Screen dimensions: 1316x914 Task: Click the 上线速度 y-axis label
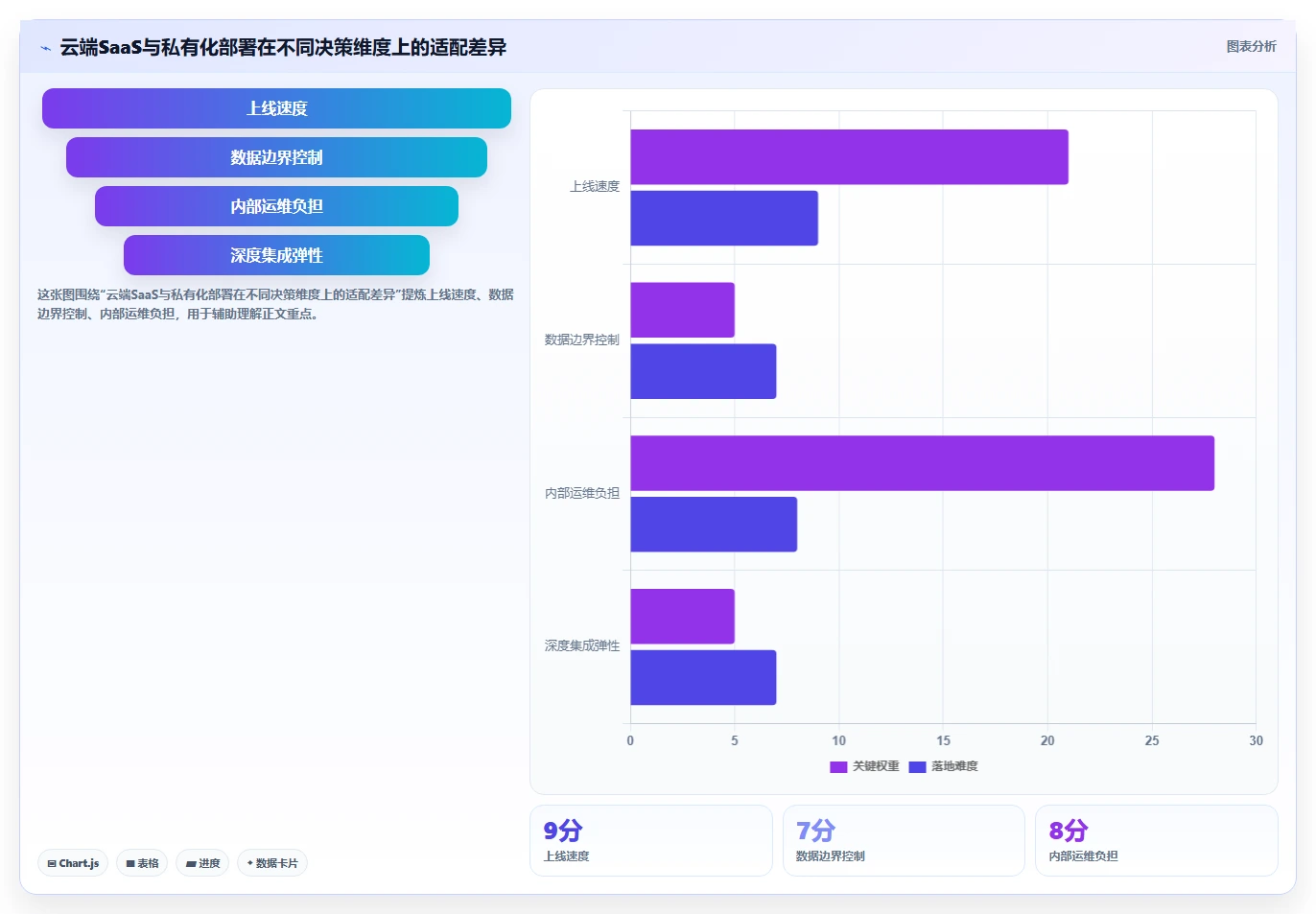595,186
